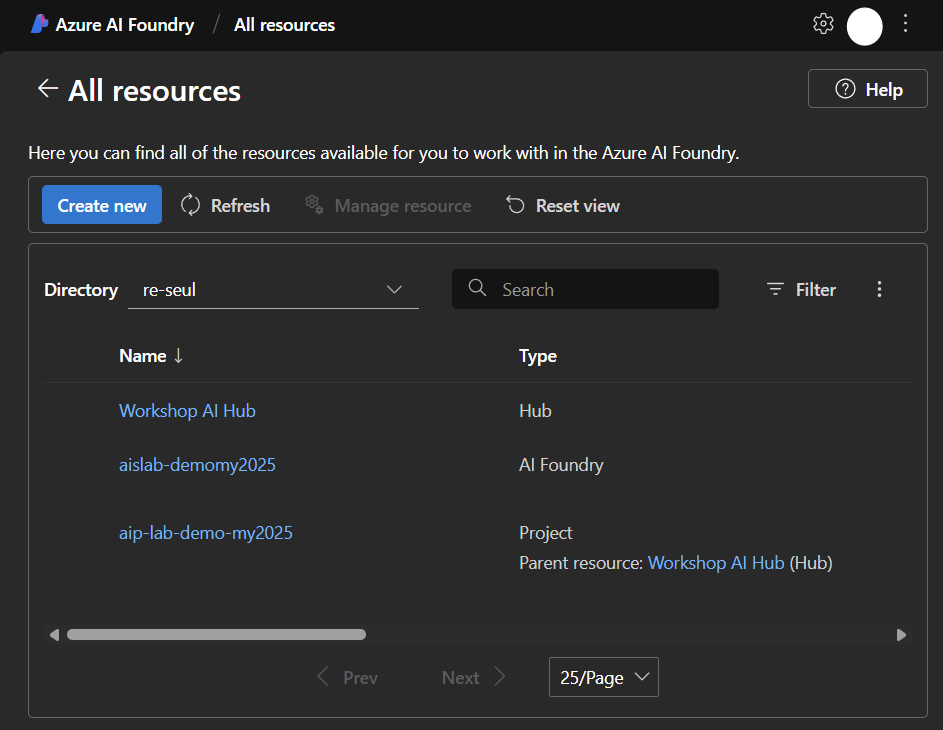943x730 pixels.
Task: Click the Type column header
Action: [x=538, y=356]
